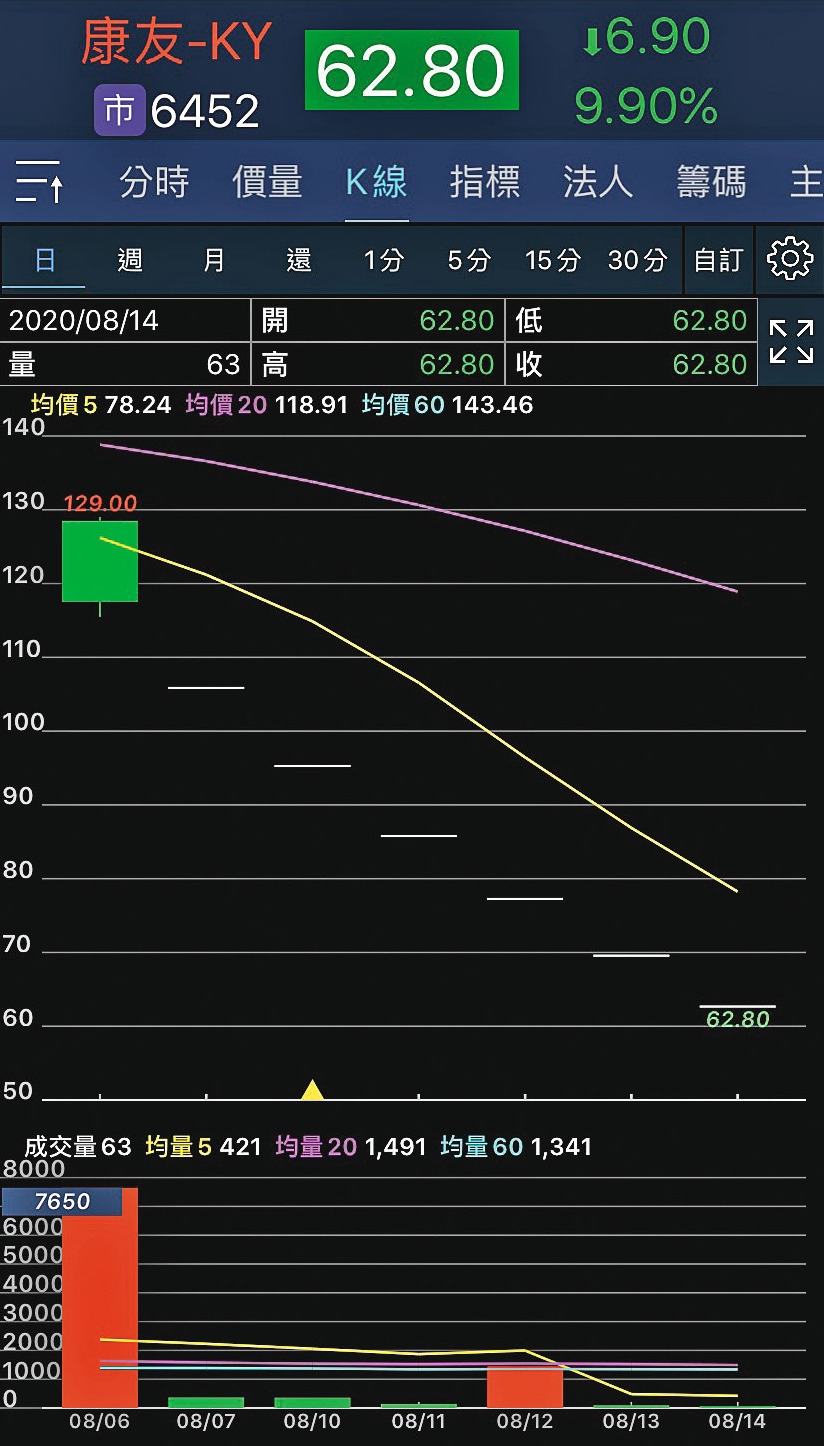Open the chart settings gear icon
This screenshot has width=824, height=1446.
(x=790, y=260)
